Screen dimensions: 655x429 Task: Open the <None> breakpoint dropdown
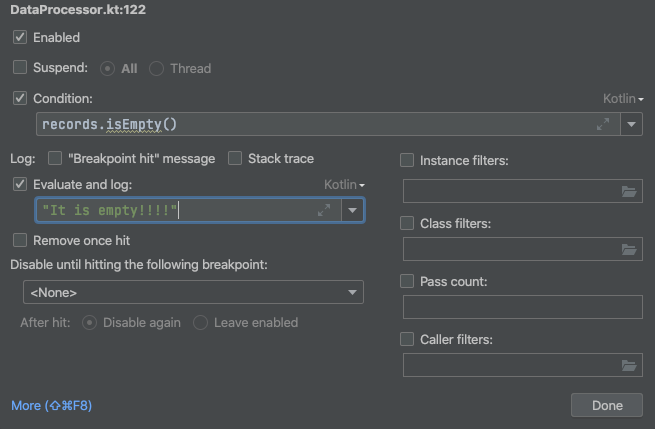193,292
